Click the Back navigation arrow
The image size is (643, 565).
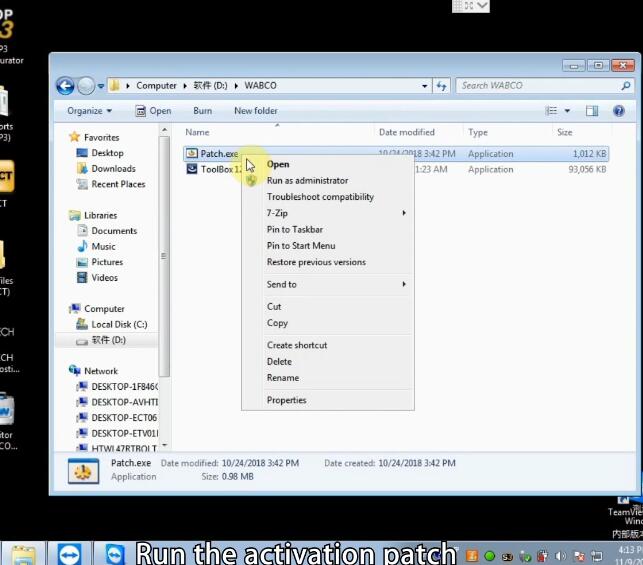point(65,86)
